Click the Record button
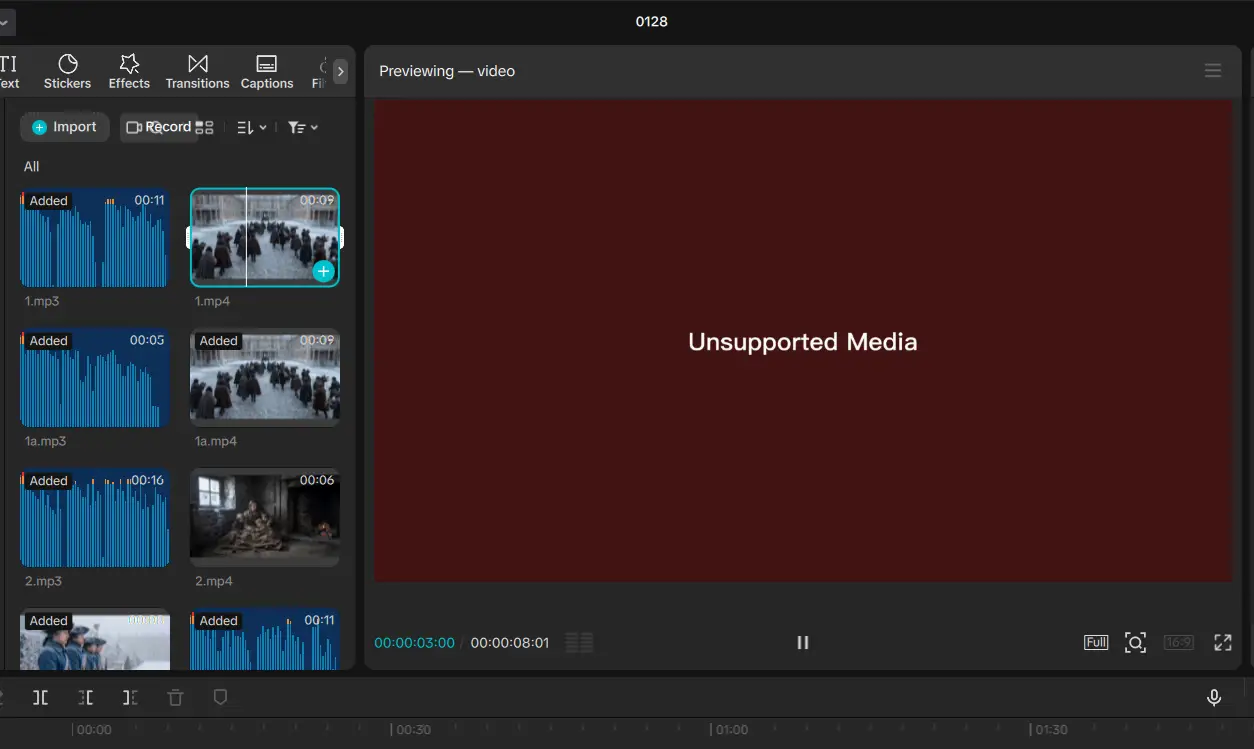This screenshot has height=749, width=1254. [158, 127]
